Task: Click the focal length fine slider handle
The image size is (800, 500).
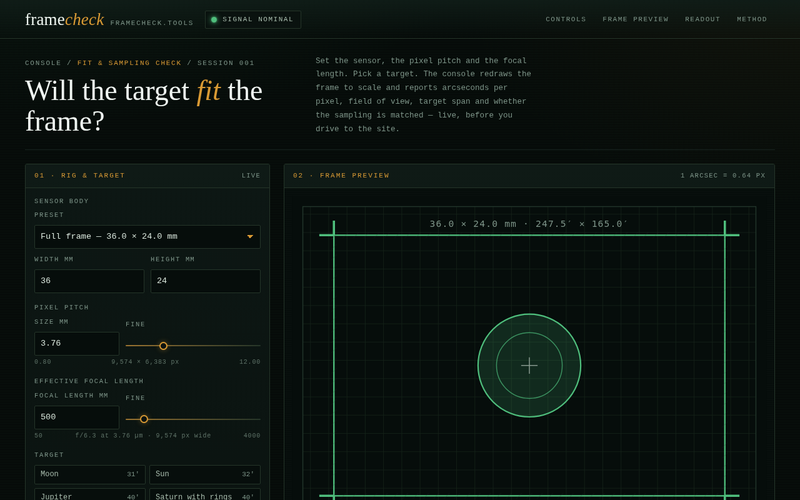Action: pyautogui.click(x=144, y=419)
